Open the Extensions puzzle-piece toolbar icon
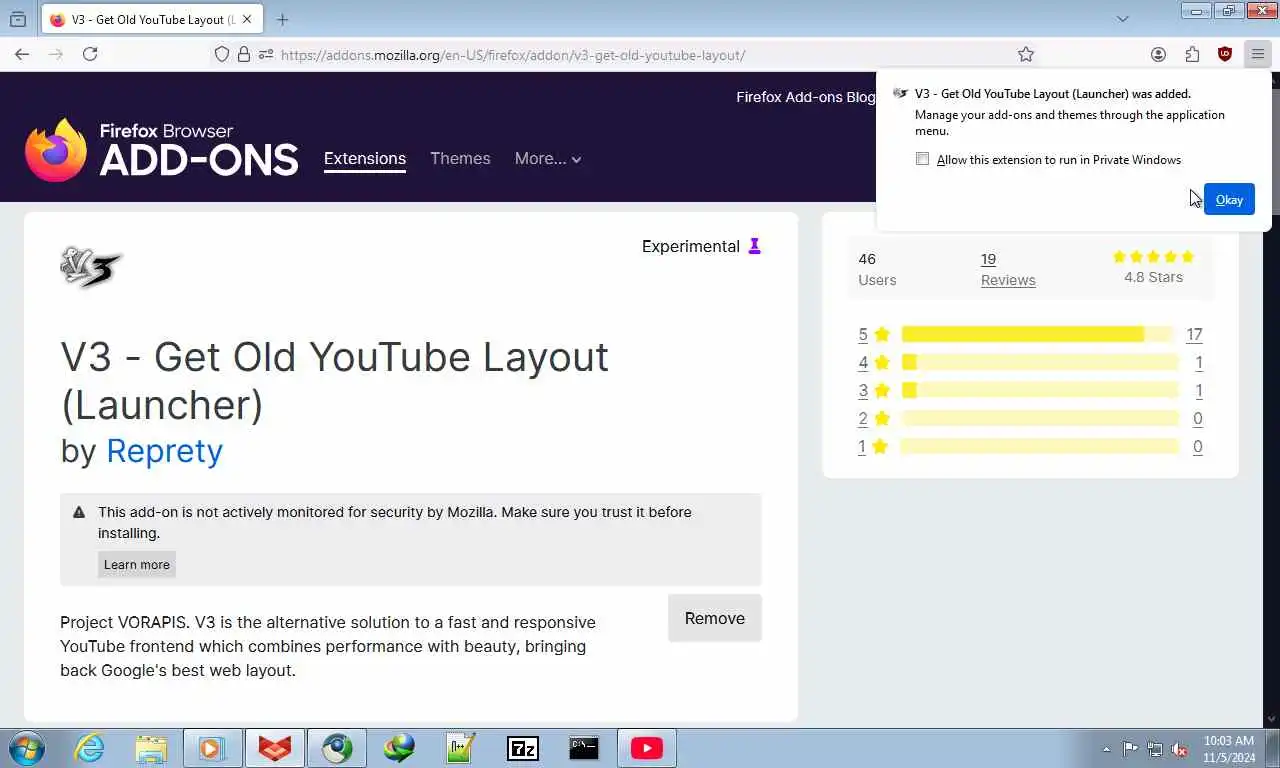The image size is (1280, 768). [x=1192, y=55]
